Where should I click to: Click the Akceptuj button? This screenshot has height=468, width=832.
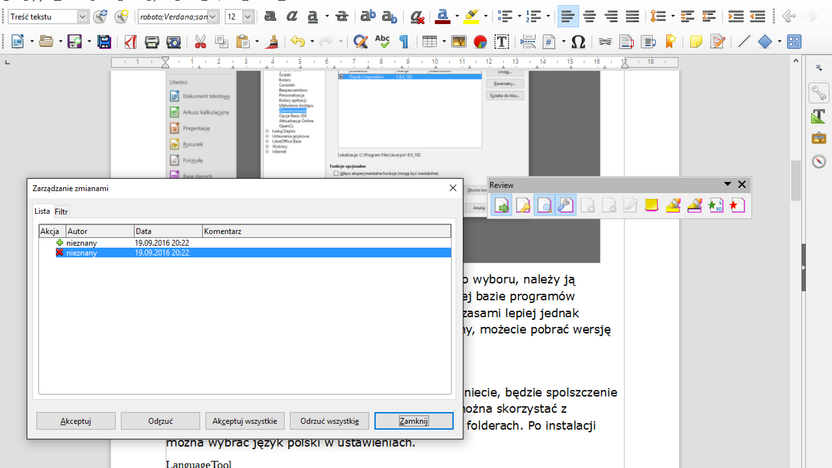point(75,421)
